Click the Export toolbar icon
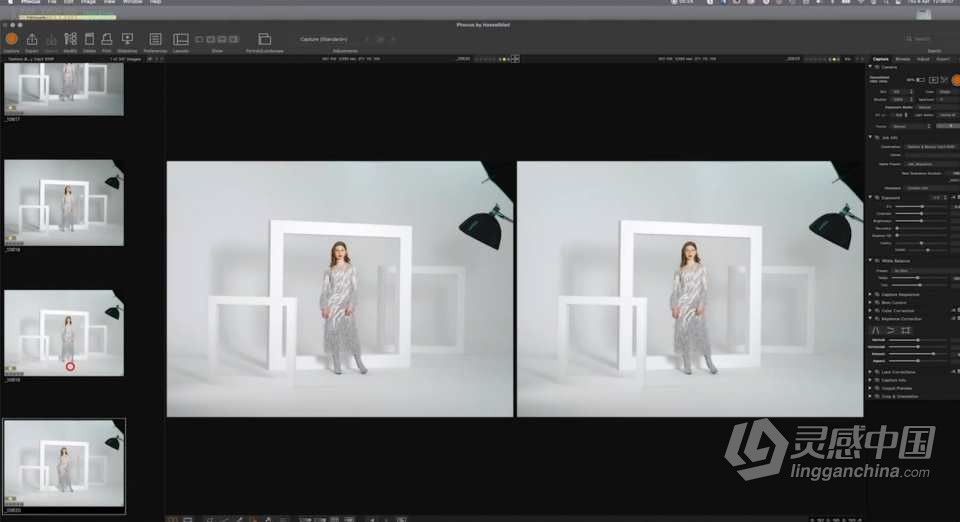The height and width of the screenshot is (522, 960). [x=32, y=39]
